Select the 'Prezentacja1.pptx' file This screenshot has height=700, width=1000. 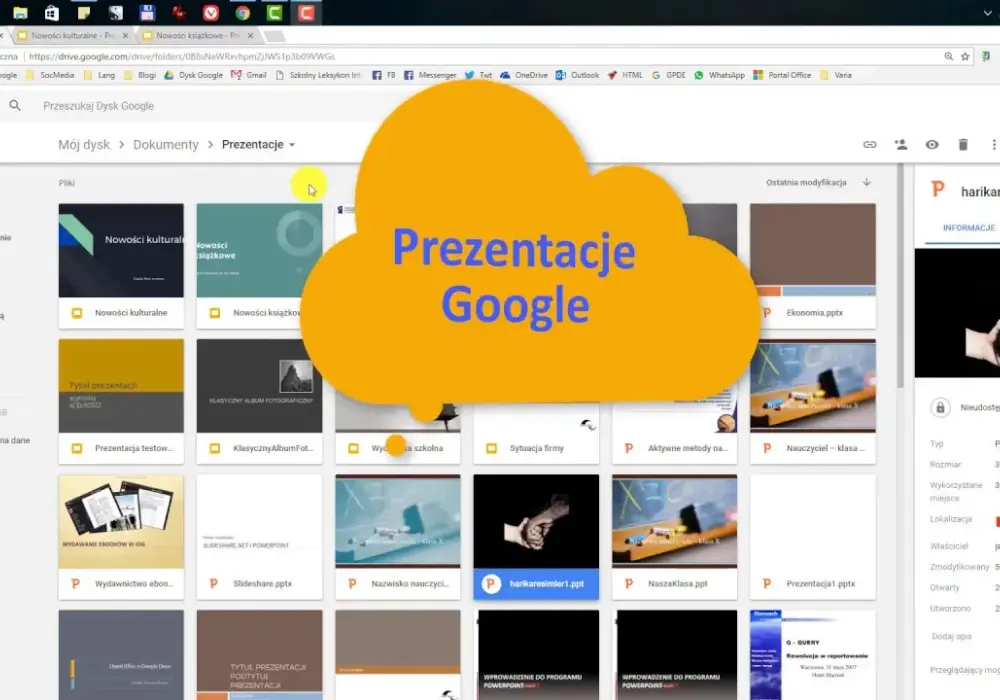coord(812,537)
